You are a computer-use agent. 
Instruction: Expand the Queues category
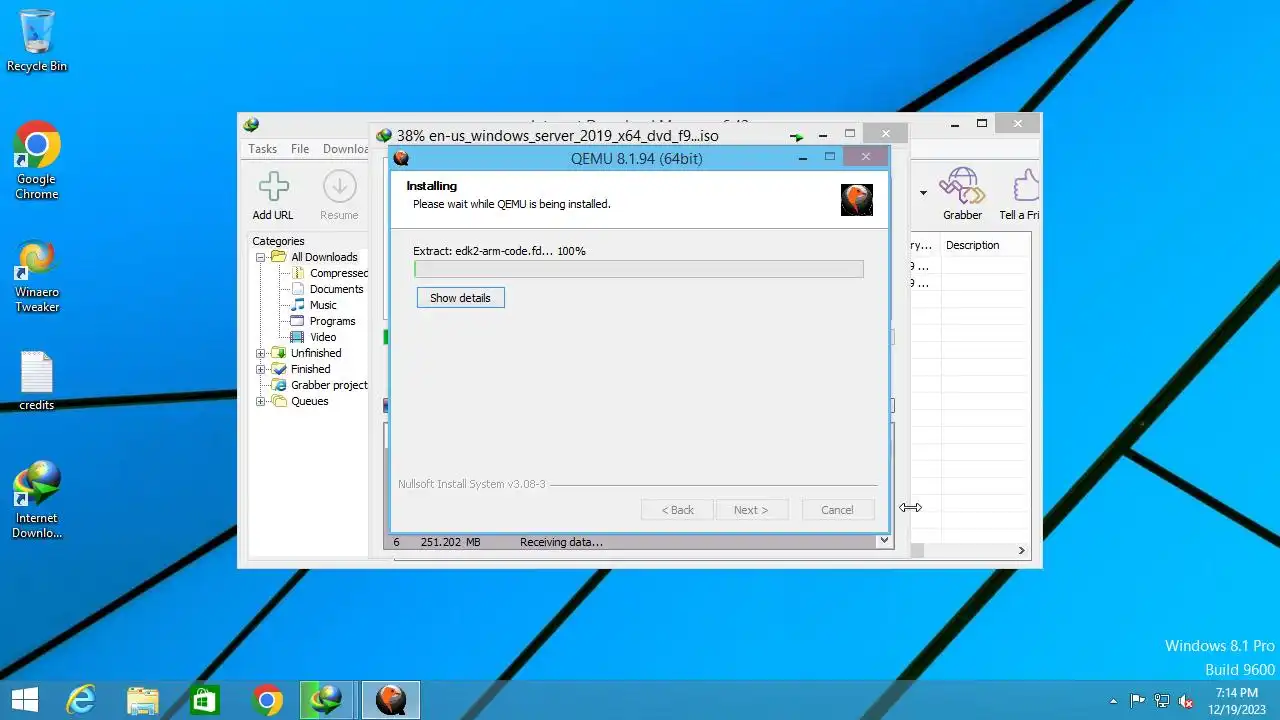[261, 401]
